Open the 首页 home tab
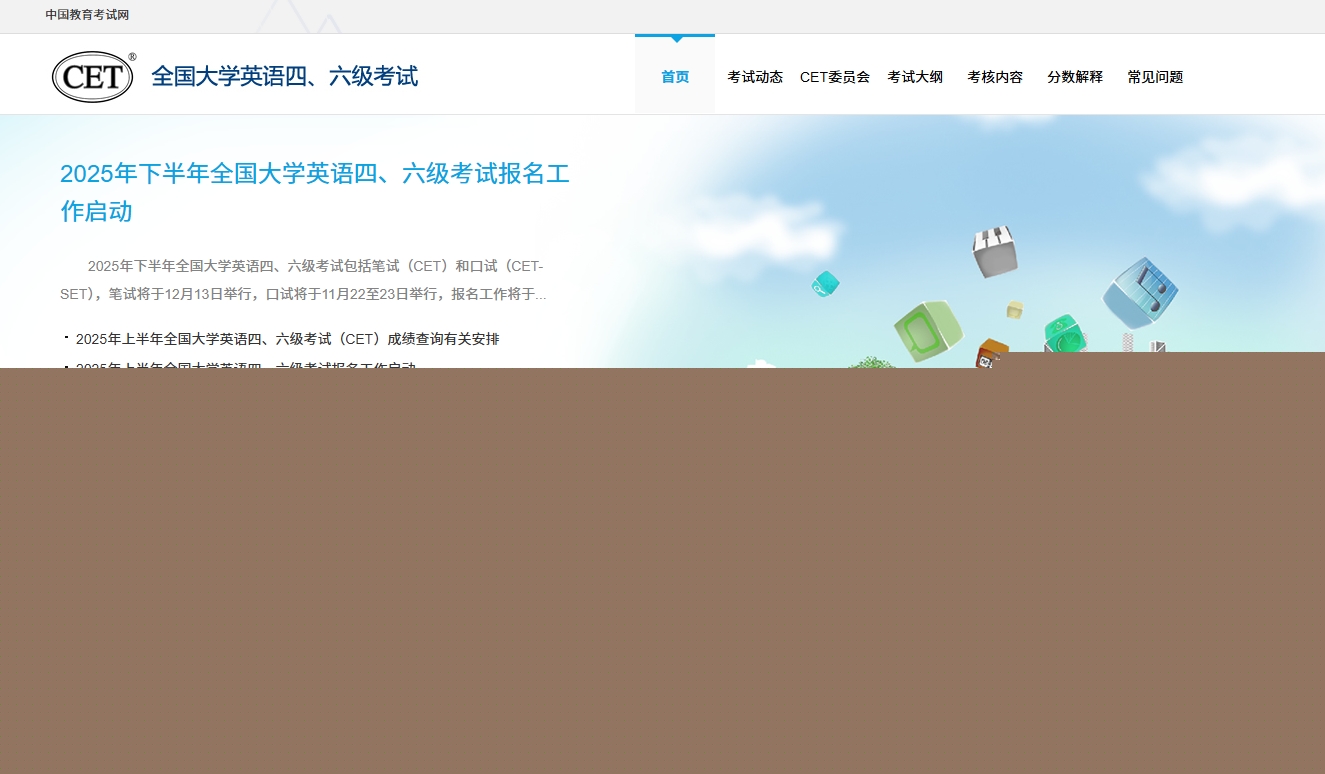This screenshot has height=774, width=1325. (x=675, y=77)
